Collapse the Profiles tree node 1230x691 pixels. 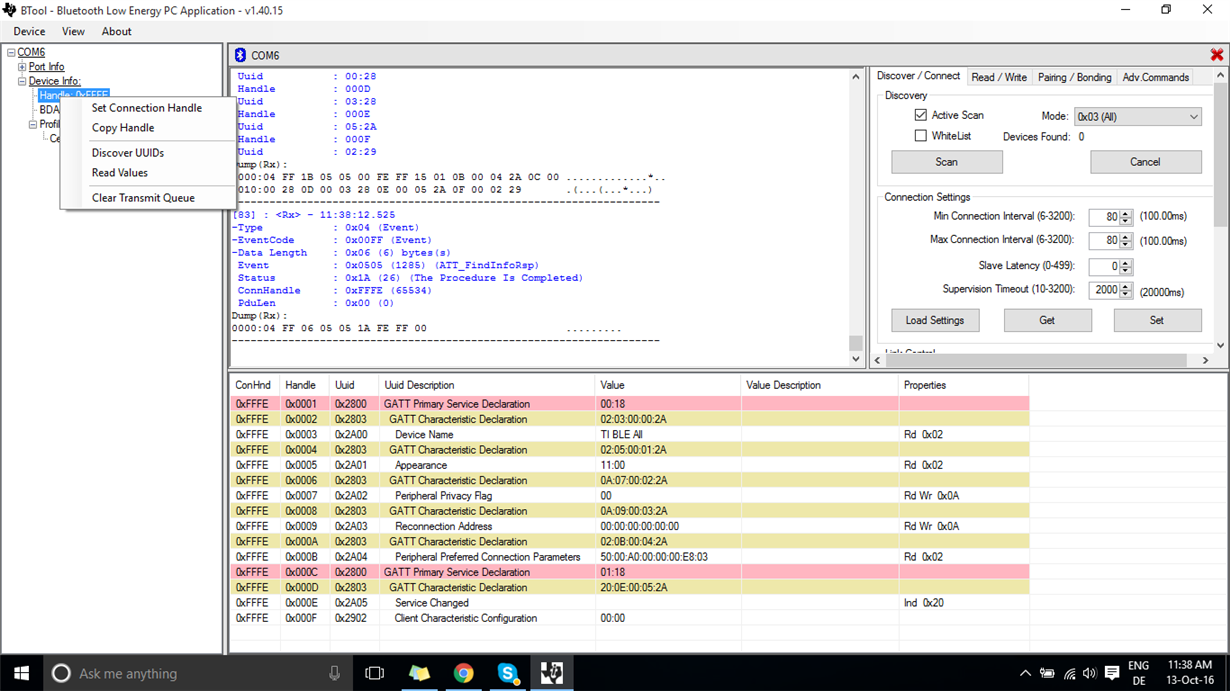pyautogui.click(x=33, y=125)
